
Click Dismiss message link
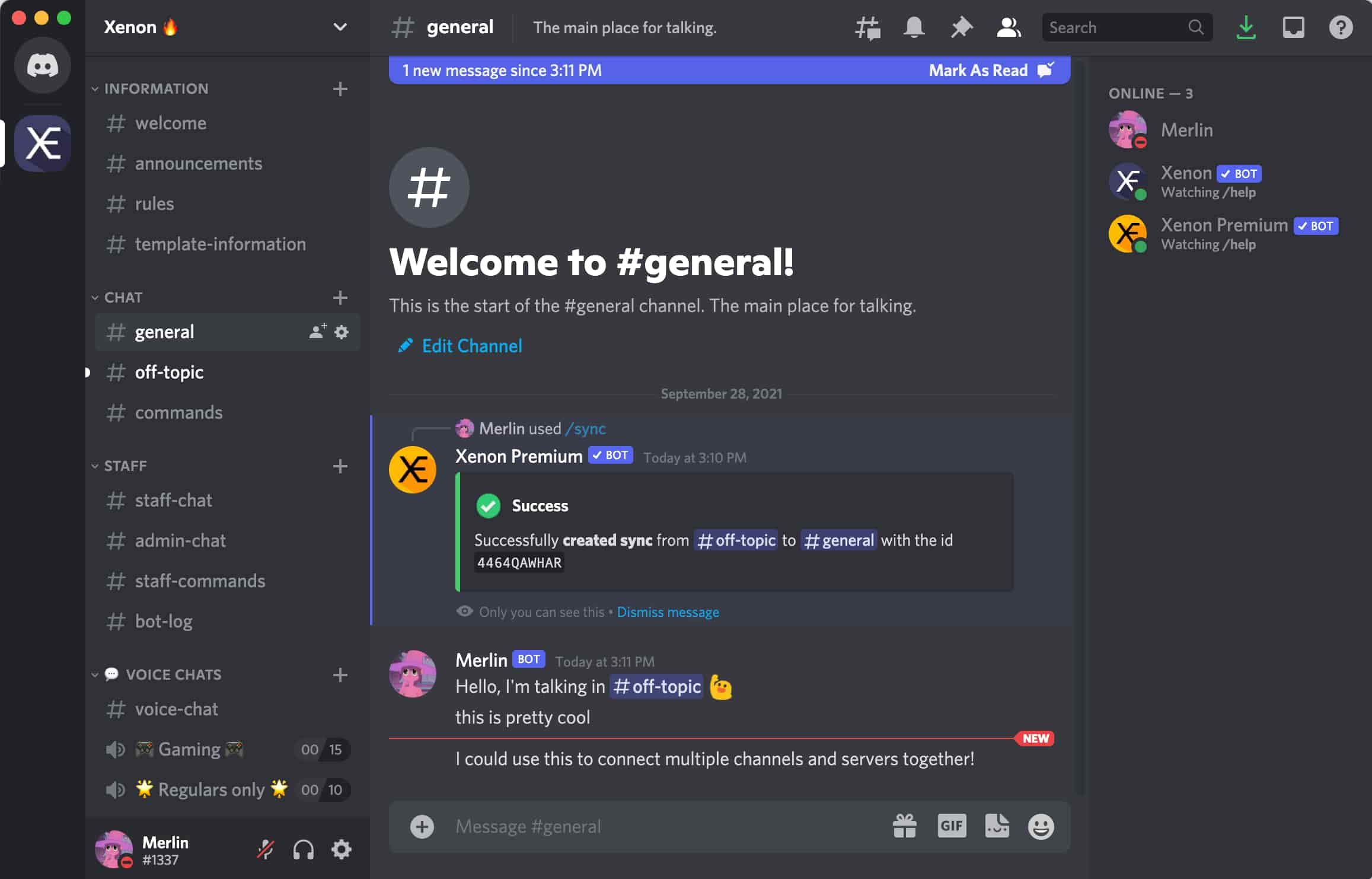tap(668, 611)
